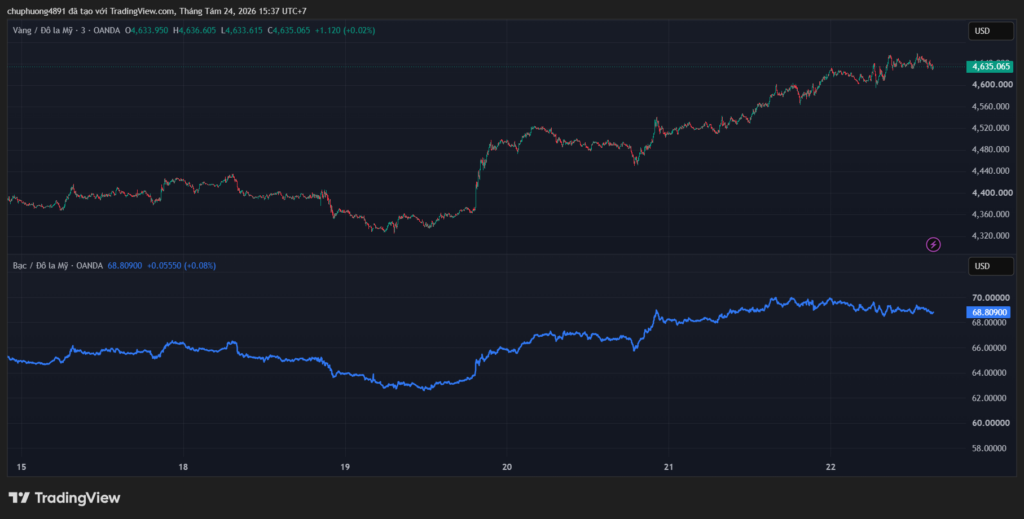Image resolution: width=1024 pixels, height=519 pixels.
Task: Click the high value 4,636.605
Action: point(197,31)
